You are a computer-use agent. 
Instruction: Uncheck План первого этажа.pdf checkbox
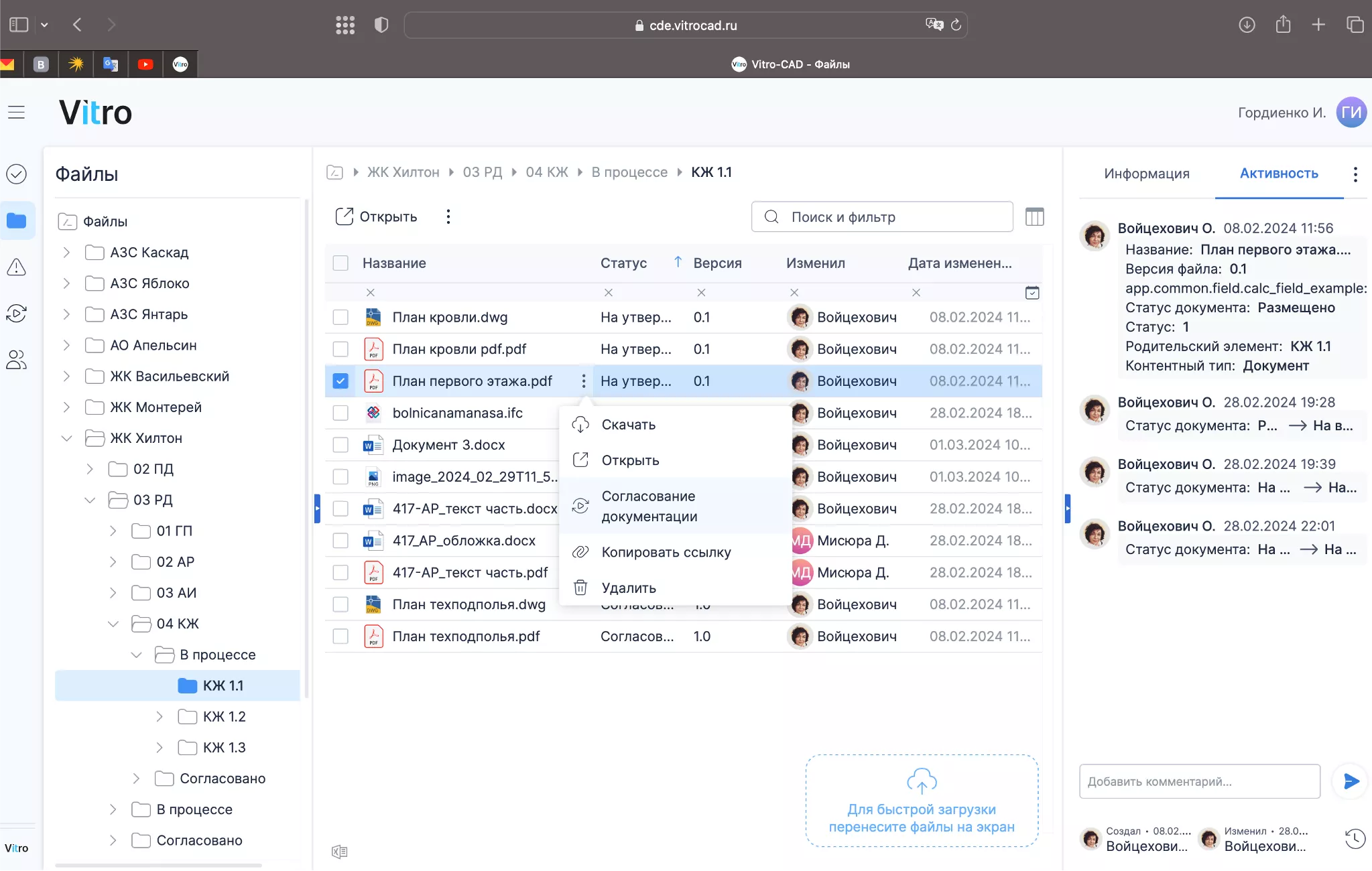click(340, 381)
